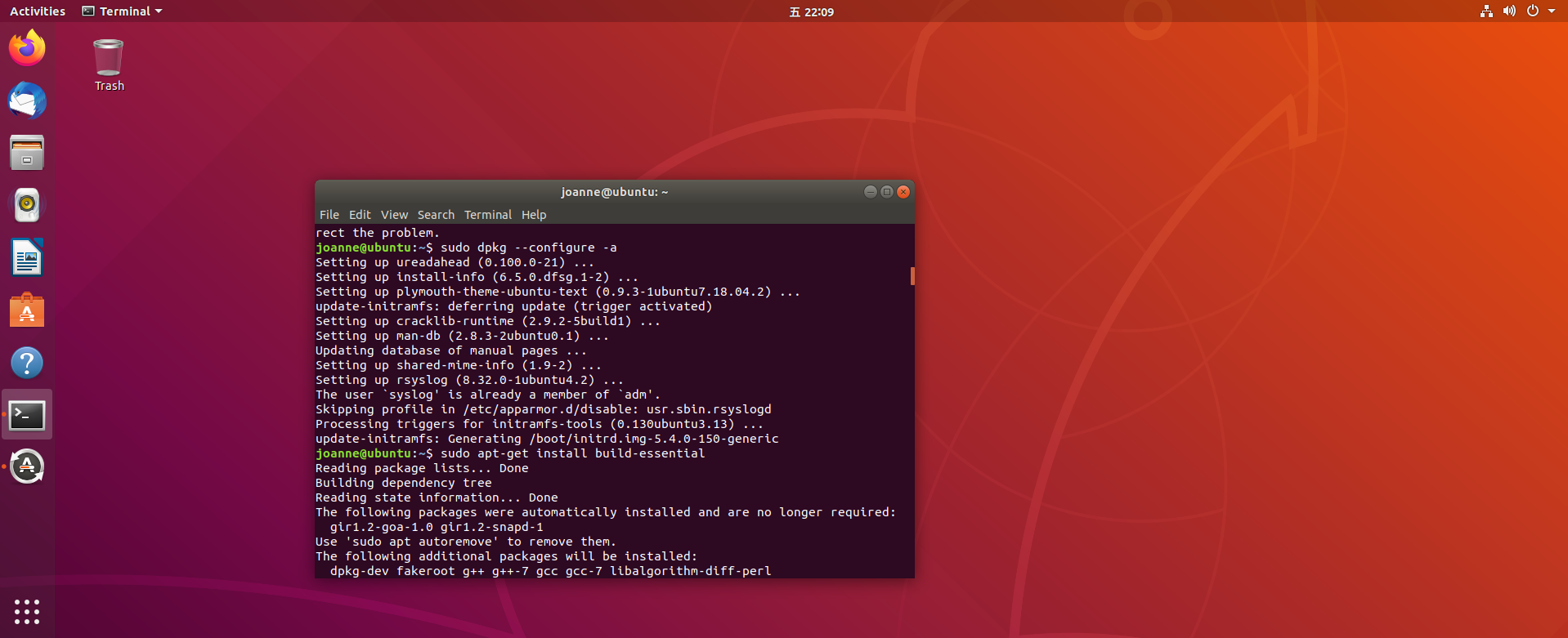The image size is (1568, 638).
Task: Open the Terminal menu in the menu bar
Action: click(x=488, y=215)
